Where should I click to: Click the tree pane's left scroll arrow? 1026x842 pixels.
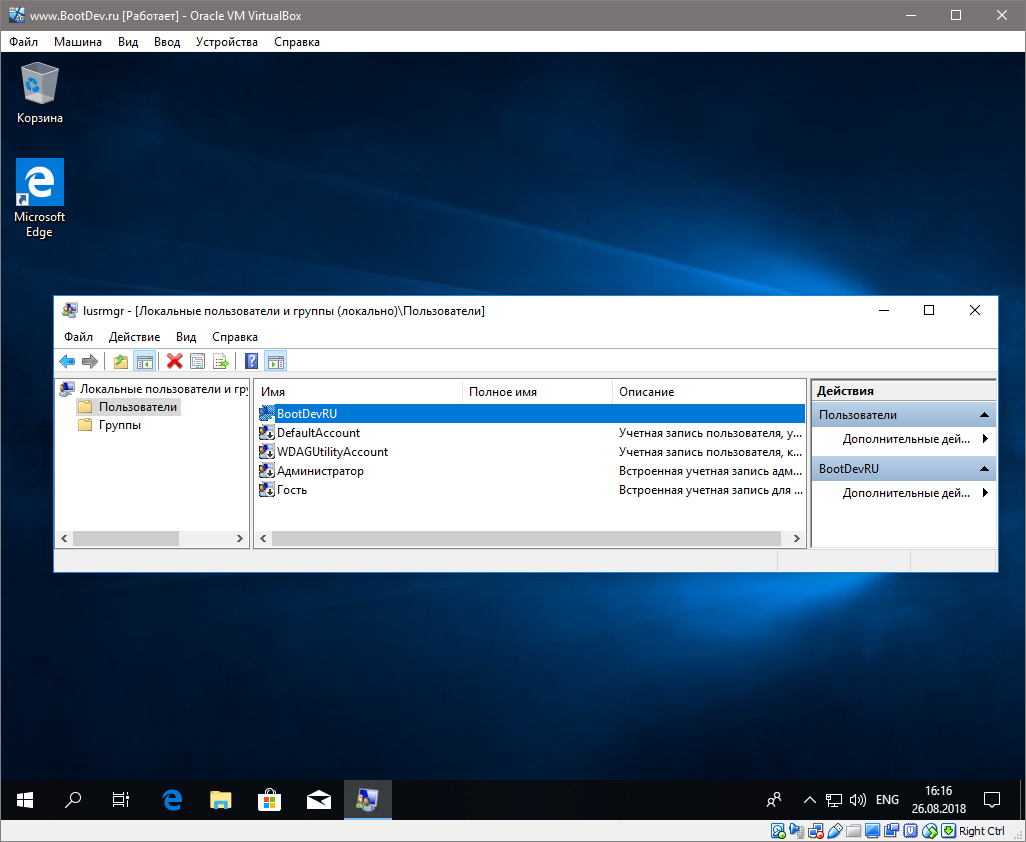click(64, 538)
